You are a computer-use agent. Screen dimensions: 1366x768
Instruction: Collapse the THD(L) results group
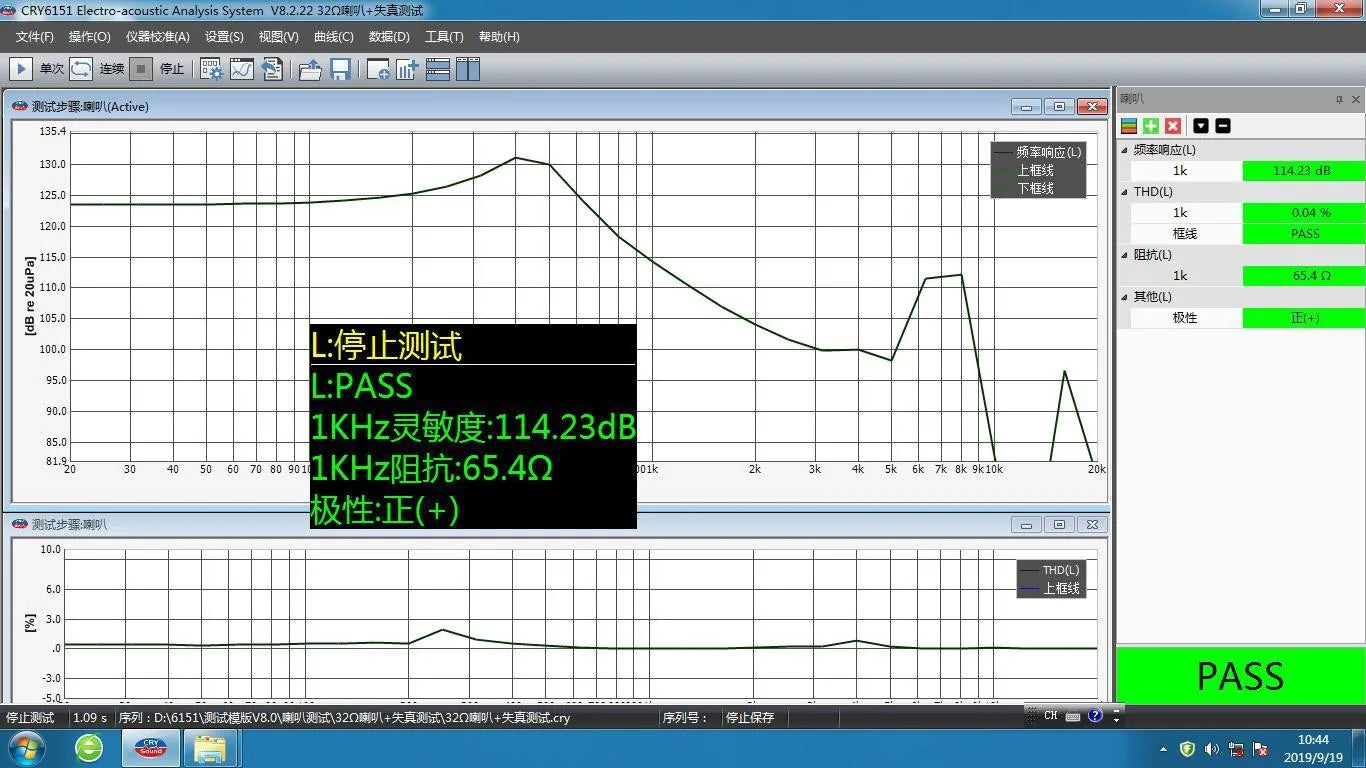[x=1125, y=192]
